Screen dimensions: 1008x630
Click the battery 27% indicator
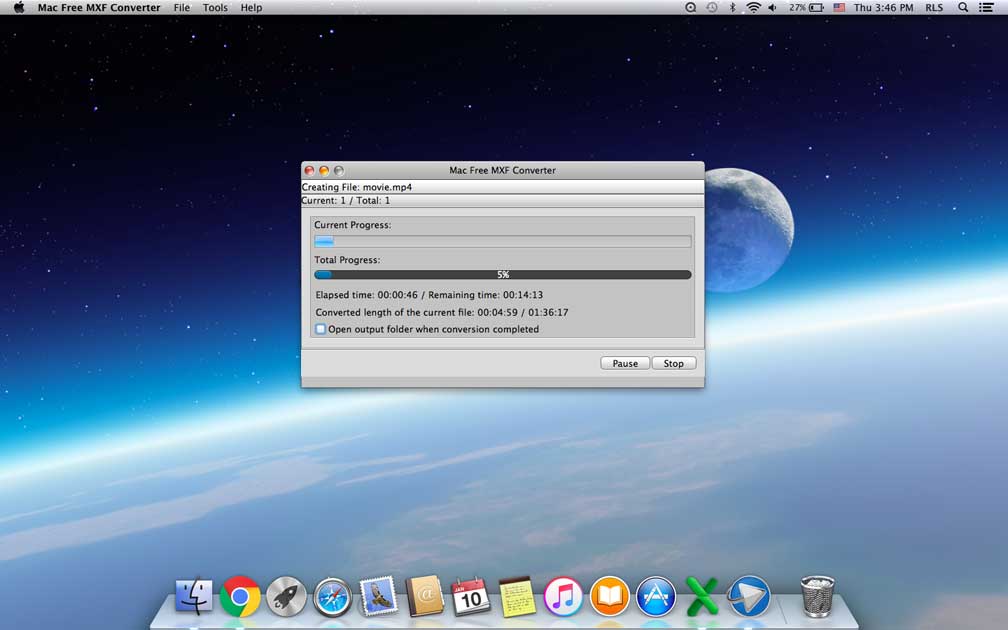(x=806, y=8)
